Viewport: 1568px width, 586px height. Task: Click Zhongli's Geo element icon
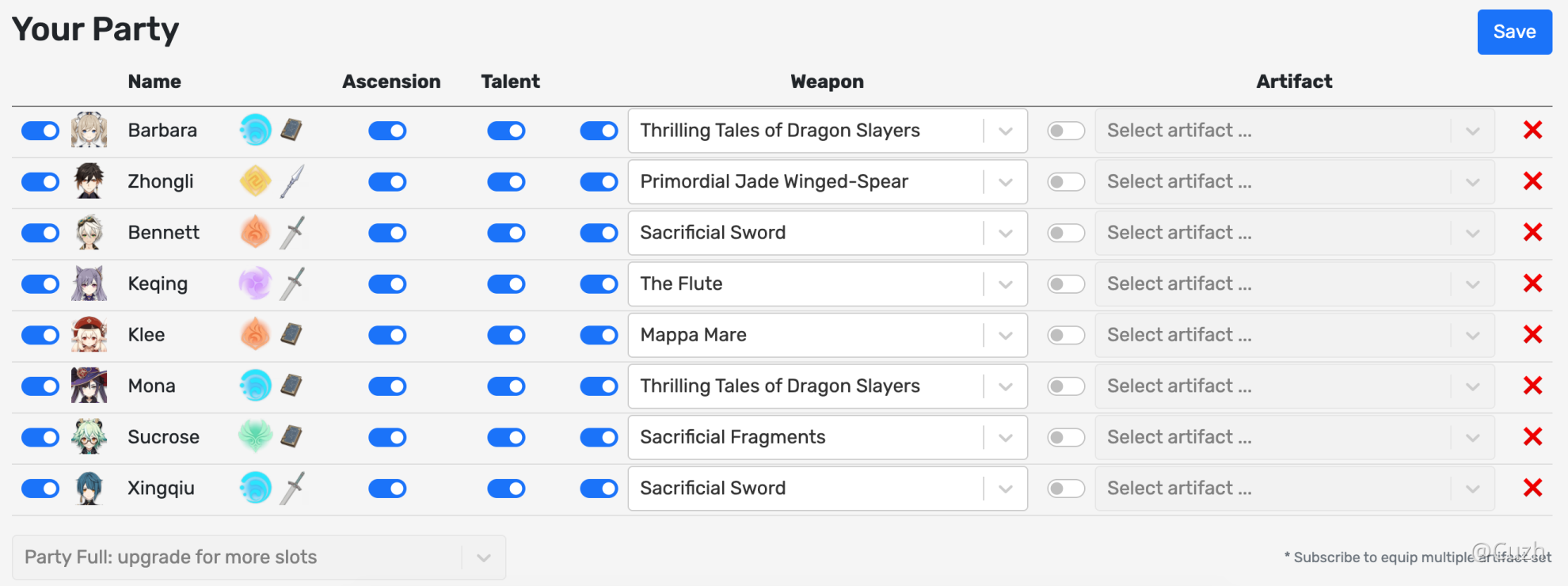coord(255,181)
